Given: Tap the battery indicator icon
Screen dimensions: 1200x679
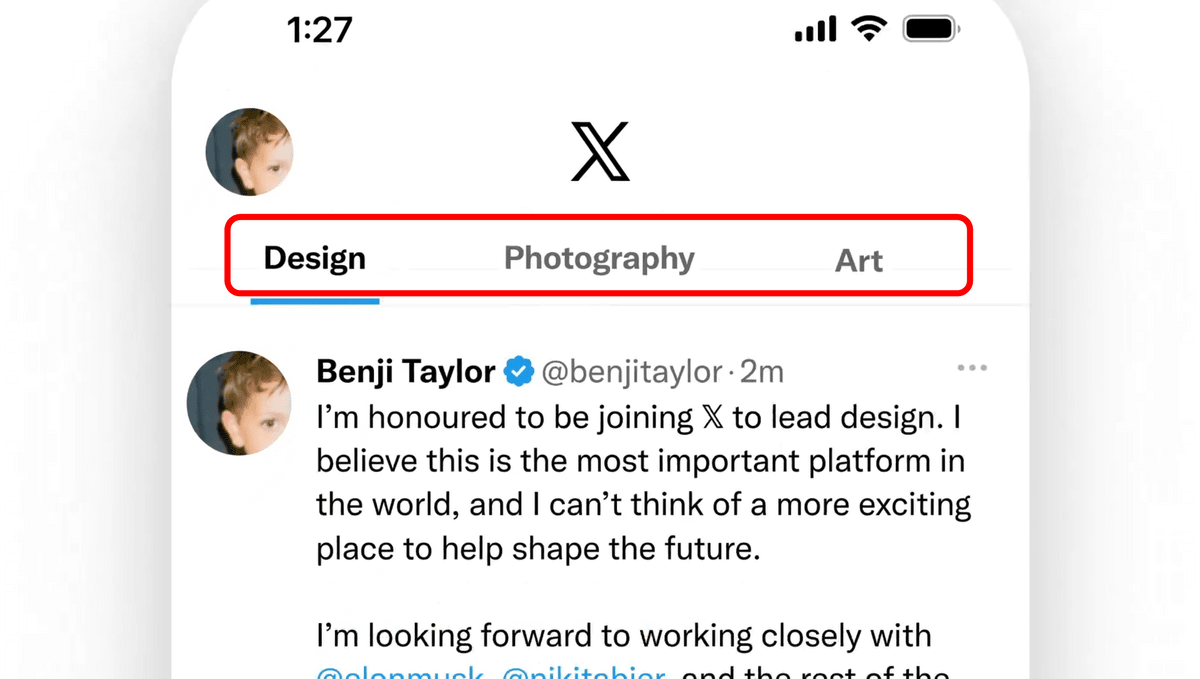Looking at the screenshot, I should click(x=931, y=31).
